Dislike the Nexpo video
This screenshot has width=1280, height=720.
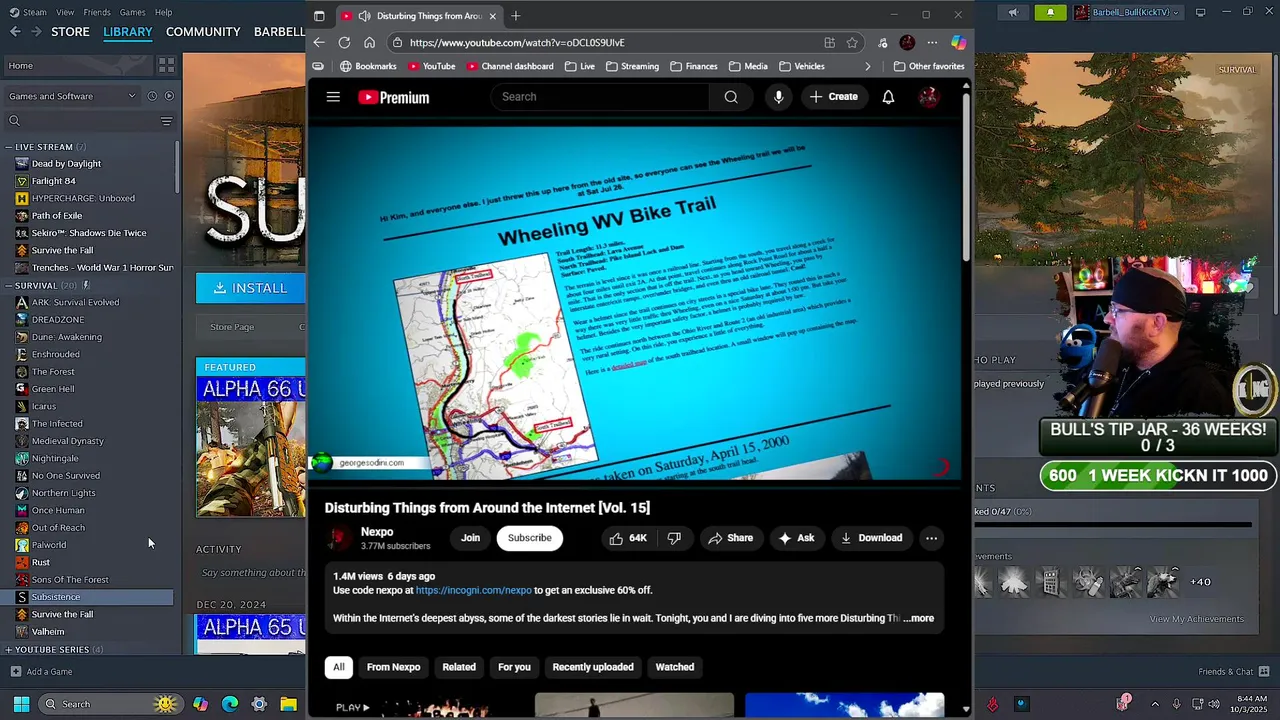(674, 538)
